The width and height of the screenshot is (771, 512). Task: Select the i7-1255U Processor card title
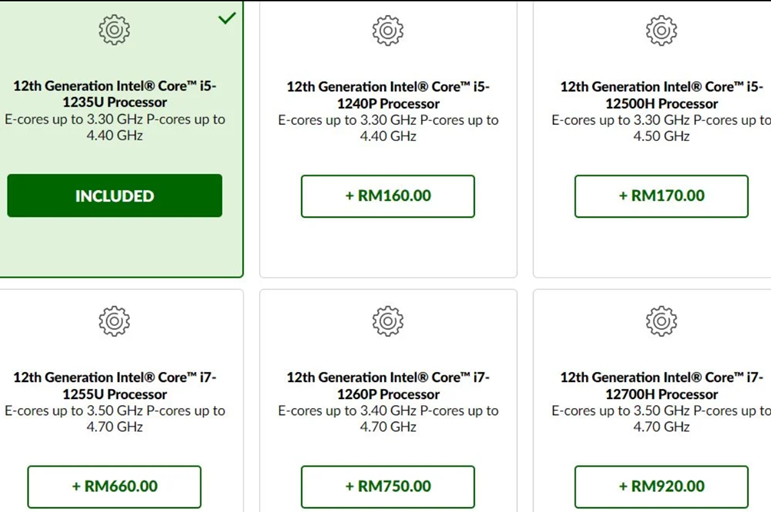[x=115, y=386]
